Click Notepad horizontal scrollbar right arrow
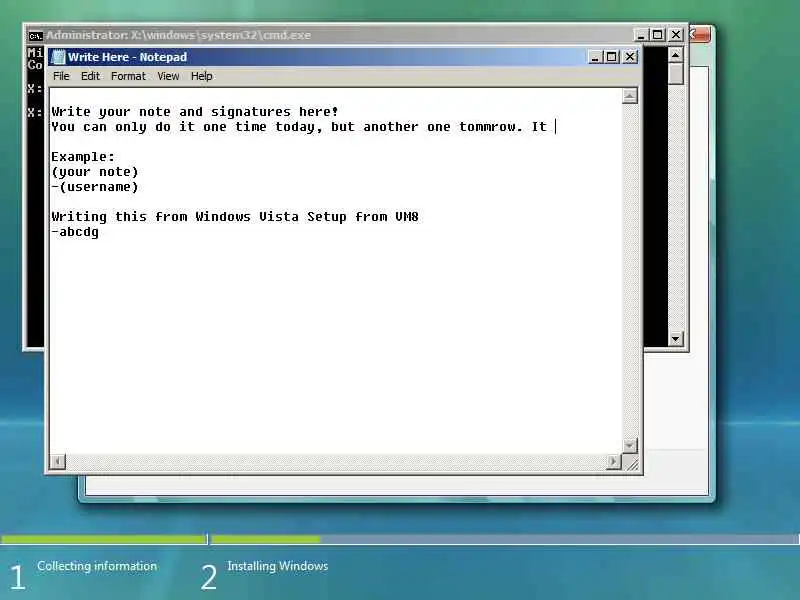The width and height of the screenshot is (800, 600). 613,462
